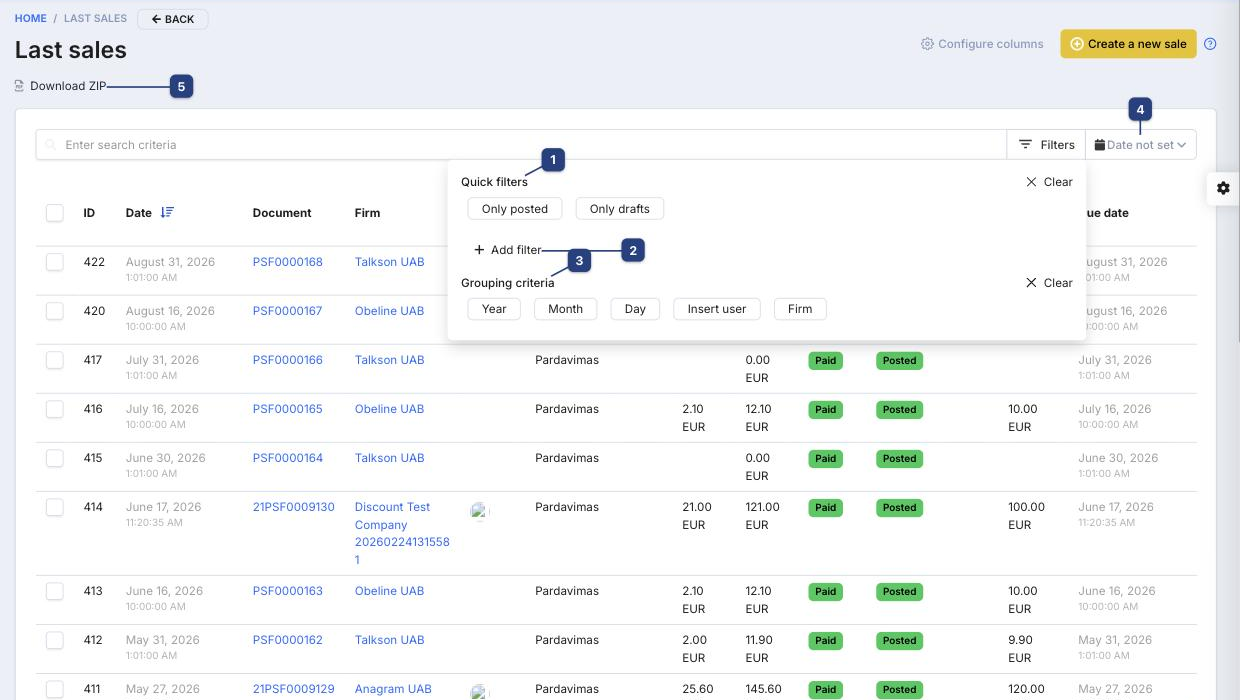Go back with the BACK button
1240x700 pixels.
pyautogui.click(x=173, y=19)
